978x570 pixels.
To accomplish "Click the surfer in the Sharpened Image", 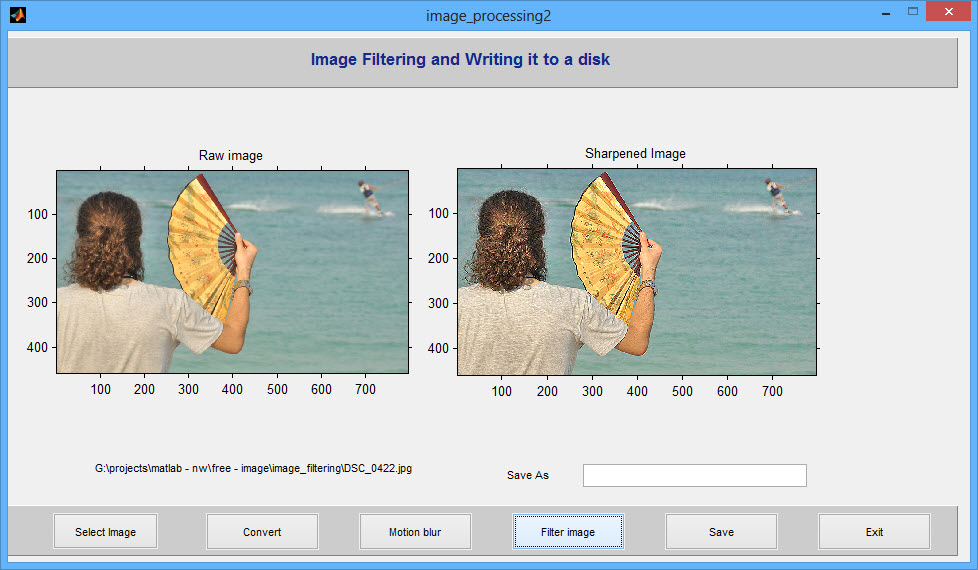I will tap(778, 196).
